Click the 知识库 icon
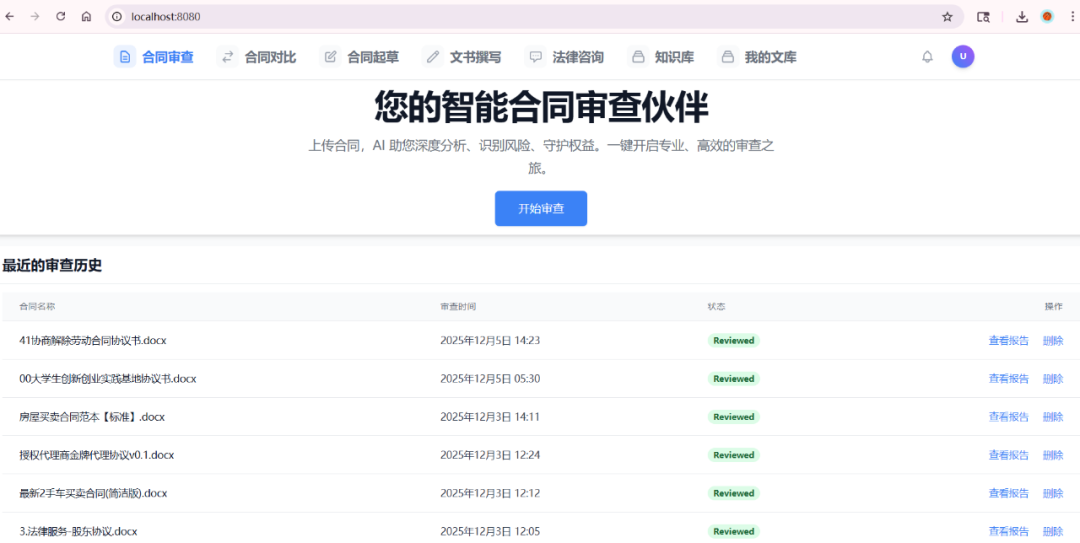This screenshot has width=1080, height=543. coord(638,57)
